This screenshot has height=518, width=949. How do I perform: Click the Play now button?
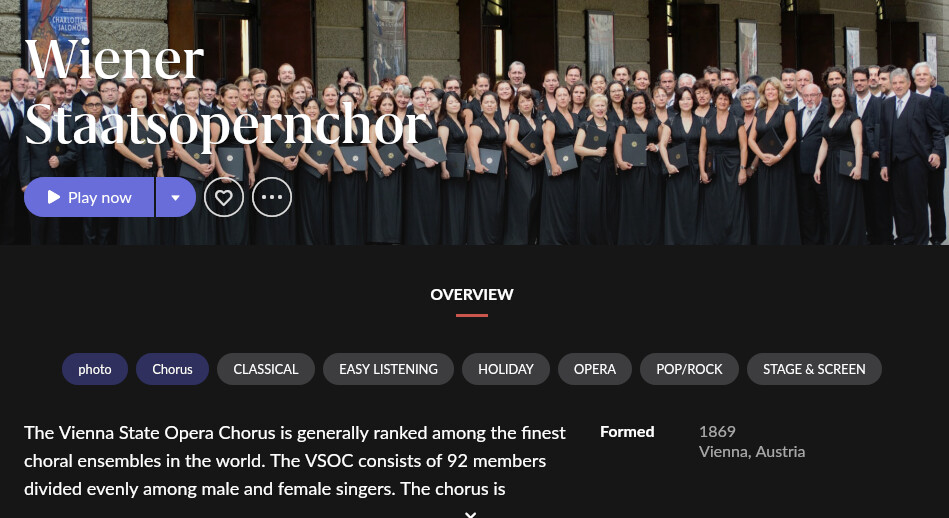(89, 197)
